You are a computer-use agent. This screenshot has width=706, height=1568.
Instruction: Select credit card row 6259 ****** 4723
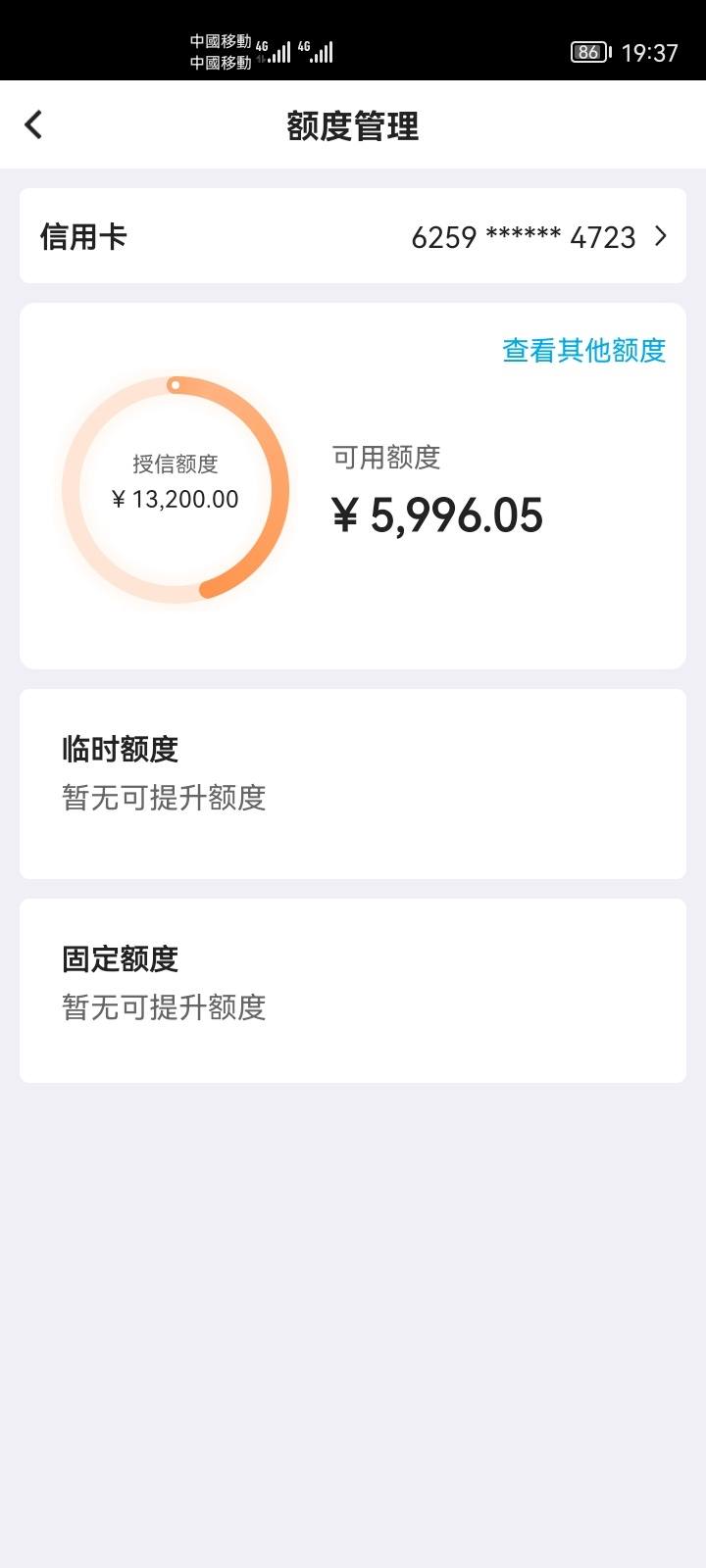(x=353, y=236)
